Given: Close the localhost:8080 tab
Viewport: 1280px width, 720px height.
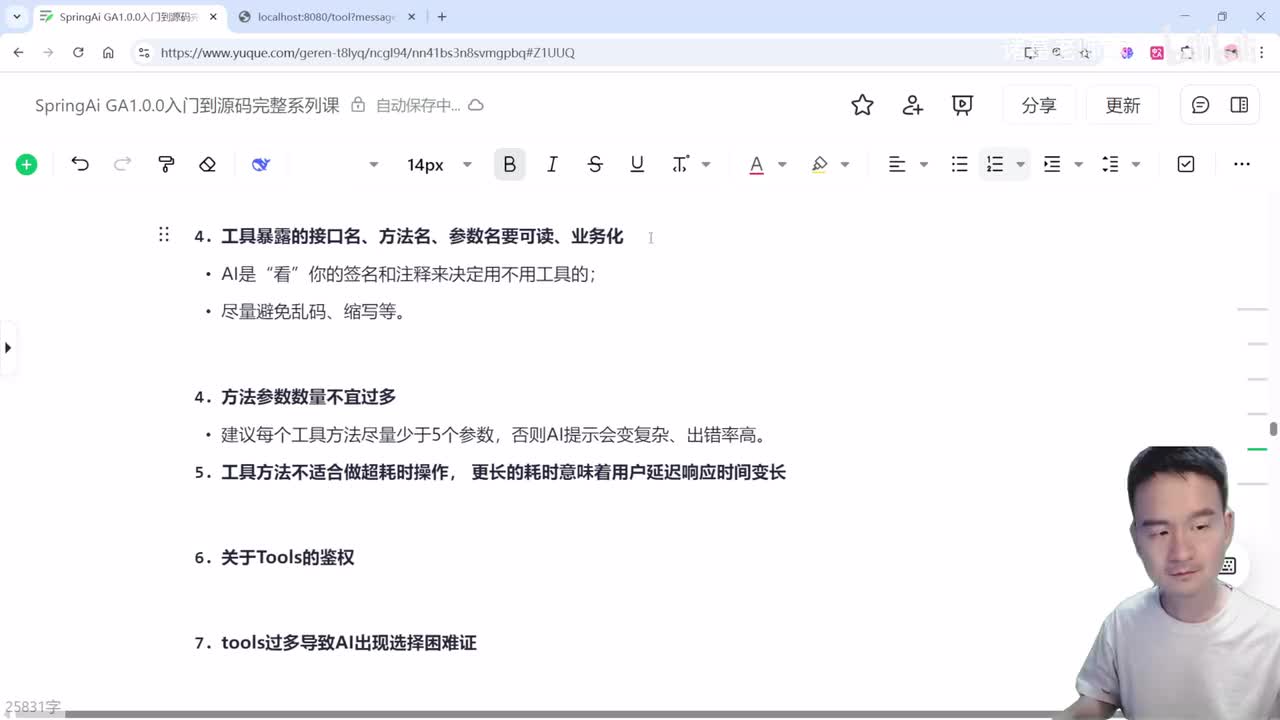Looking at the screenshot, I should click(411, 17).
